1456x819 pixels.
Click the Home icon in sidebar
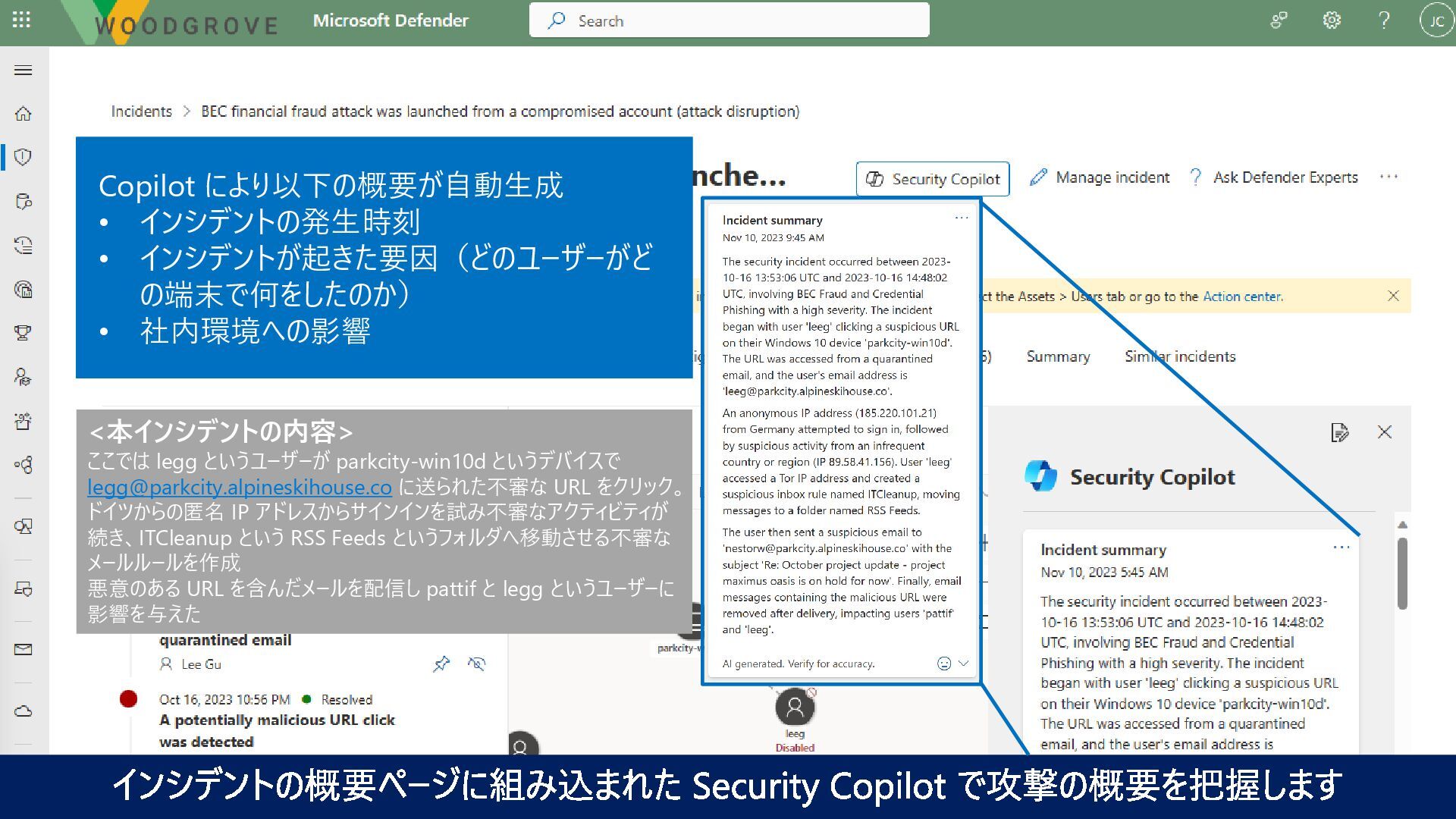(24, 114)
